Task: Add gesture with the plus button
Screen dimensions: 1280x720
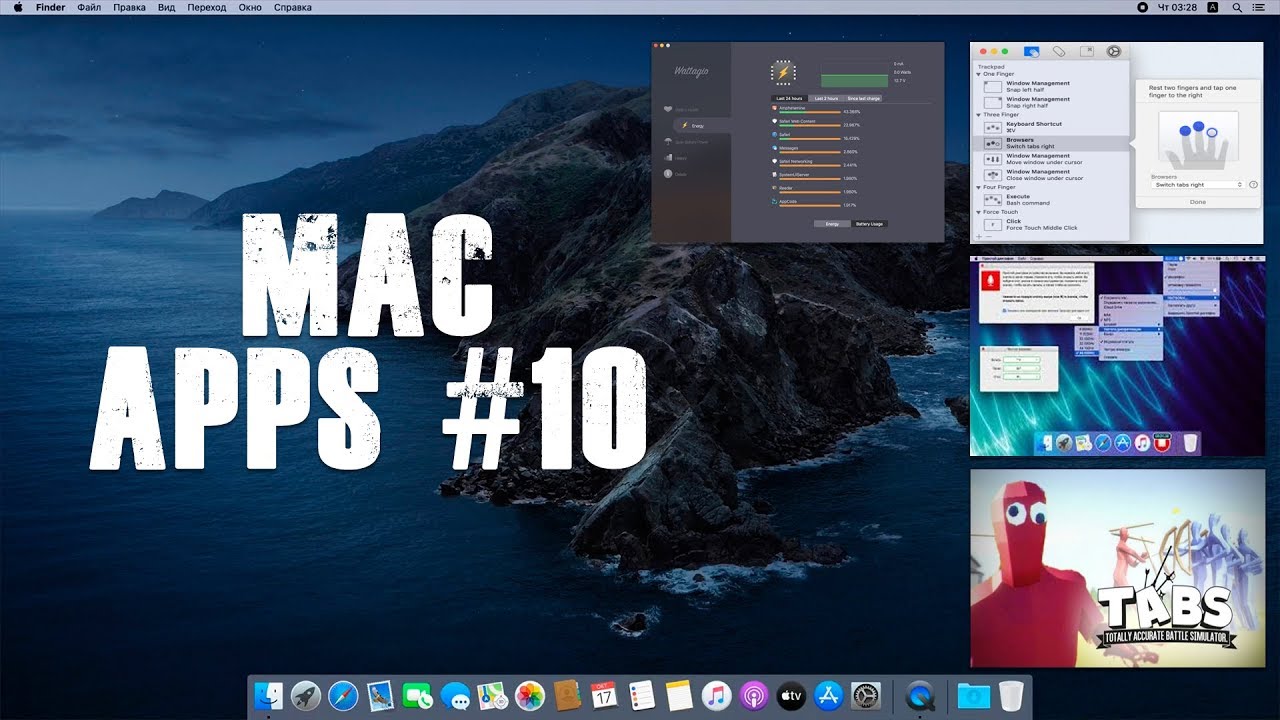Action: 980,236
